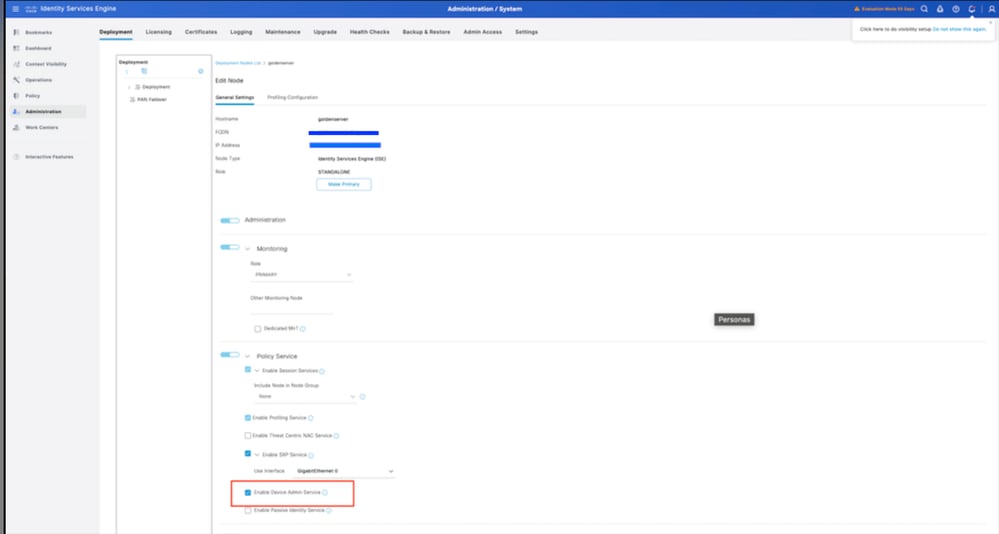Viewport: 999px width, 534px height.
Task: Switch to the Maintenance tab
Action: point(283,32)
